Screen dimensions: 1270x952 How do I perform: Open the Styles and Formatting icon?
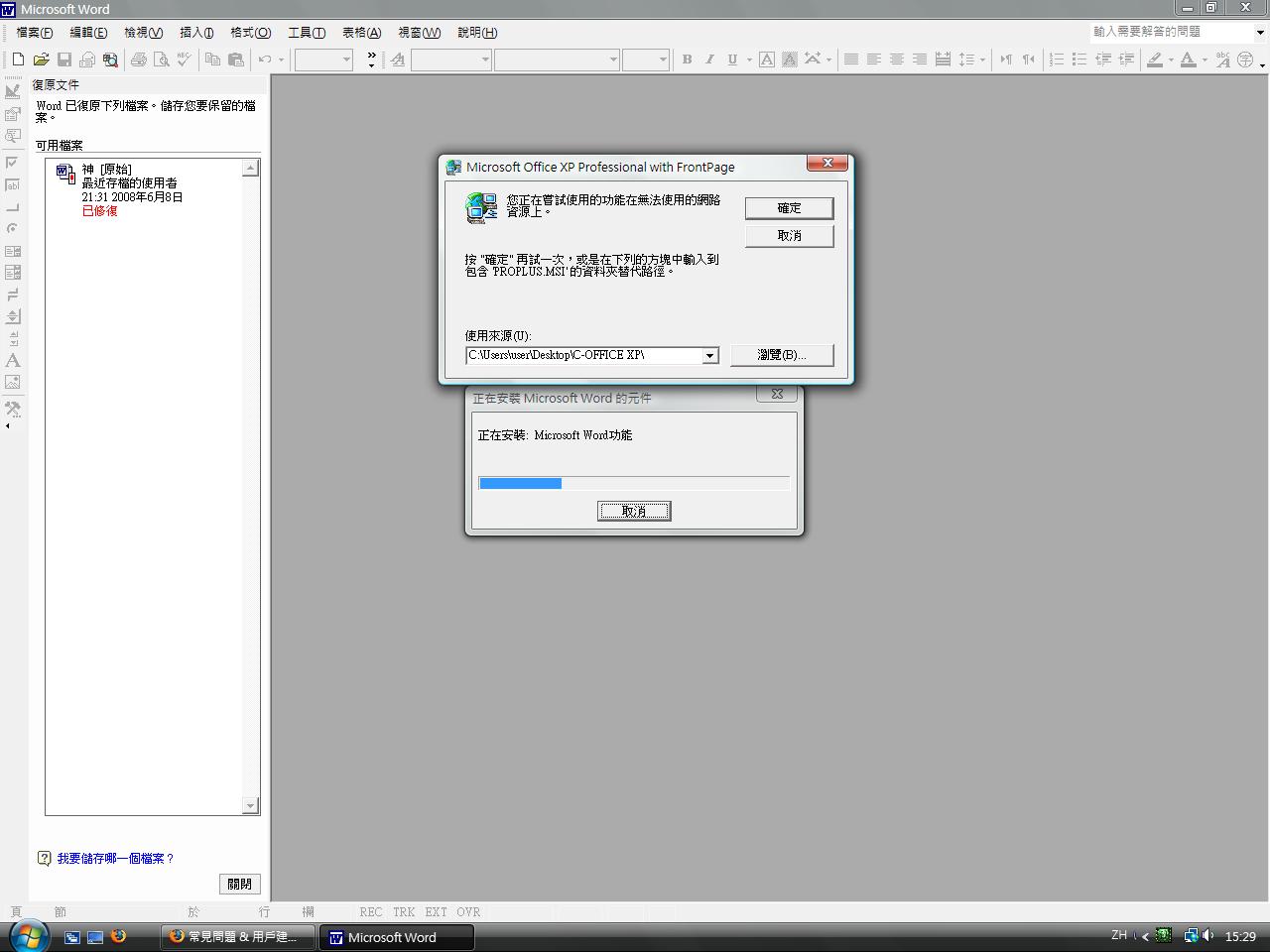398,59
